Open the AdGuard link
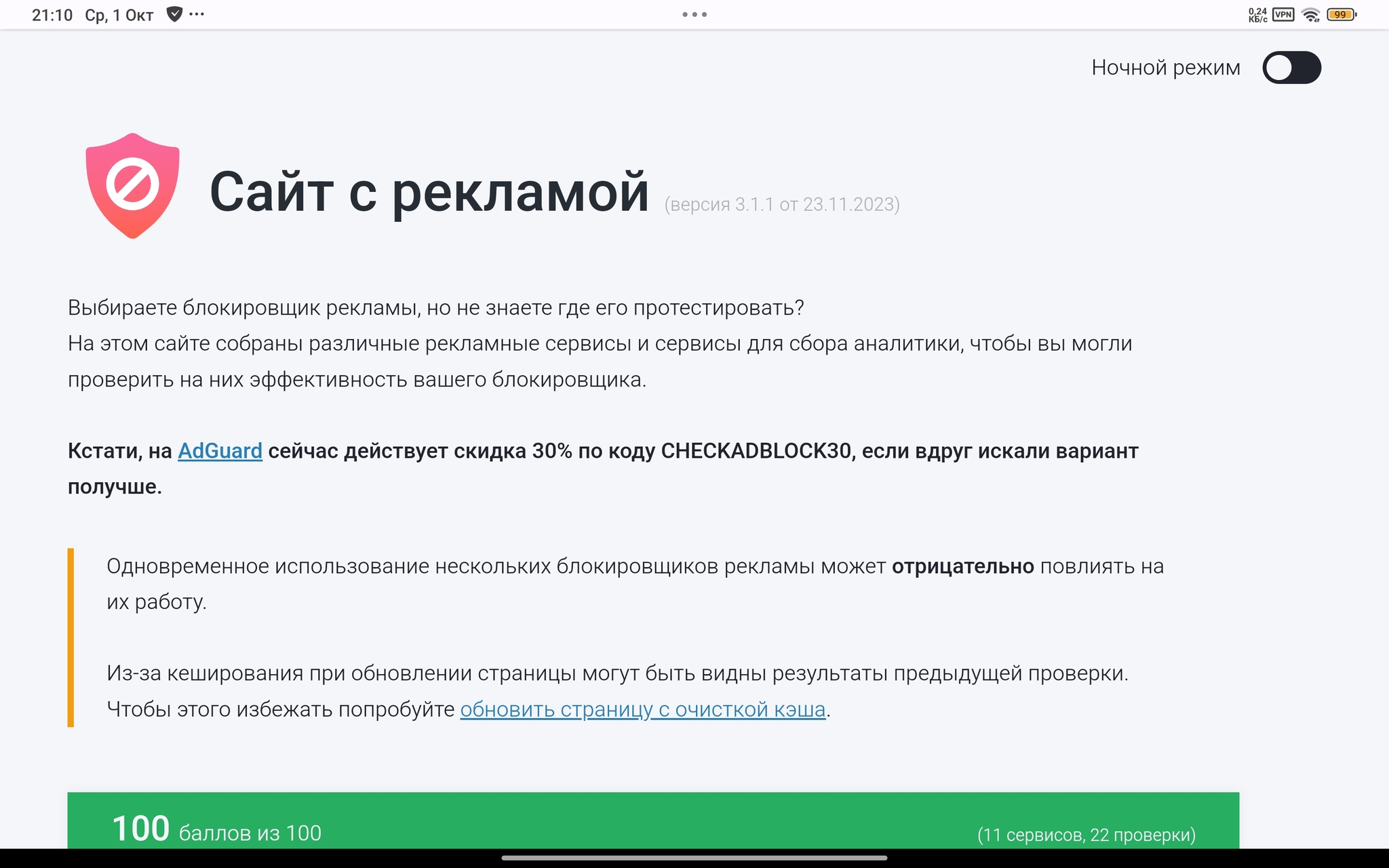Viewport: 1389px width, 868px height. pos(220,451)
